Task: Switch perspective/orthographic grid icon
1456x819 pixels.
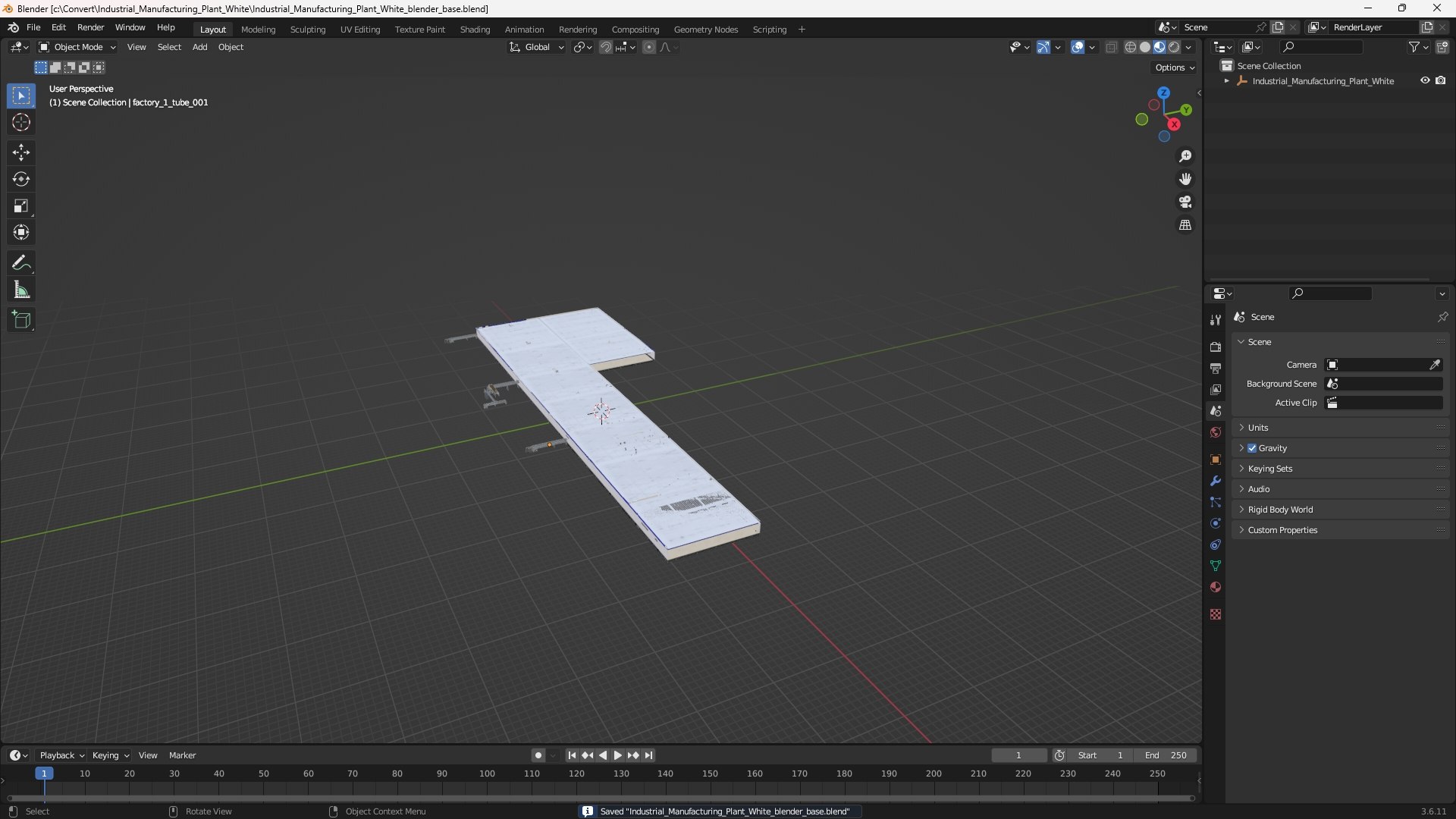Action: (1185, 225)
